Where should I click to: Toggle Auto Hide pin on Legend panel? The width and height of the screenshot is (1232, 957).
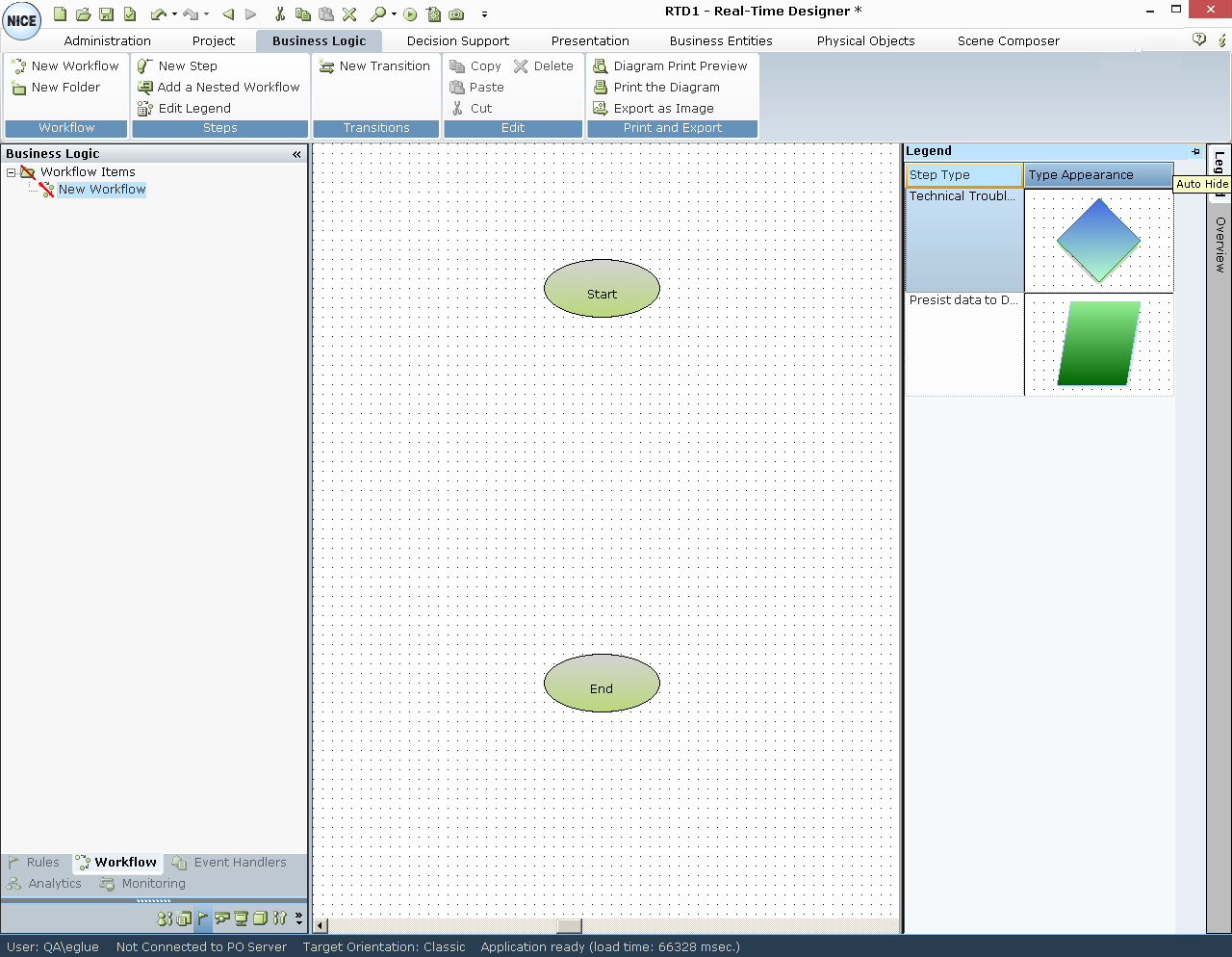click(x=1196, y=151)
